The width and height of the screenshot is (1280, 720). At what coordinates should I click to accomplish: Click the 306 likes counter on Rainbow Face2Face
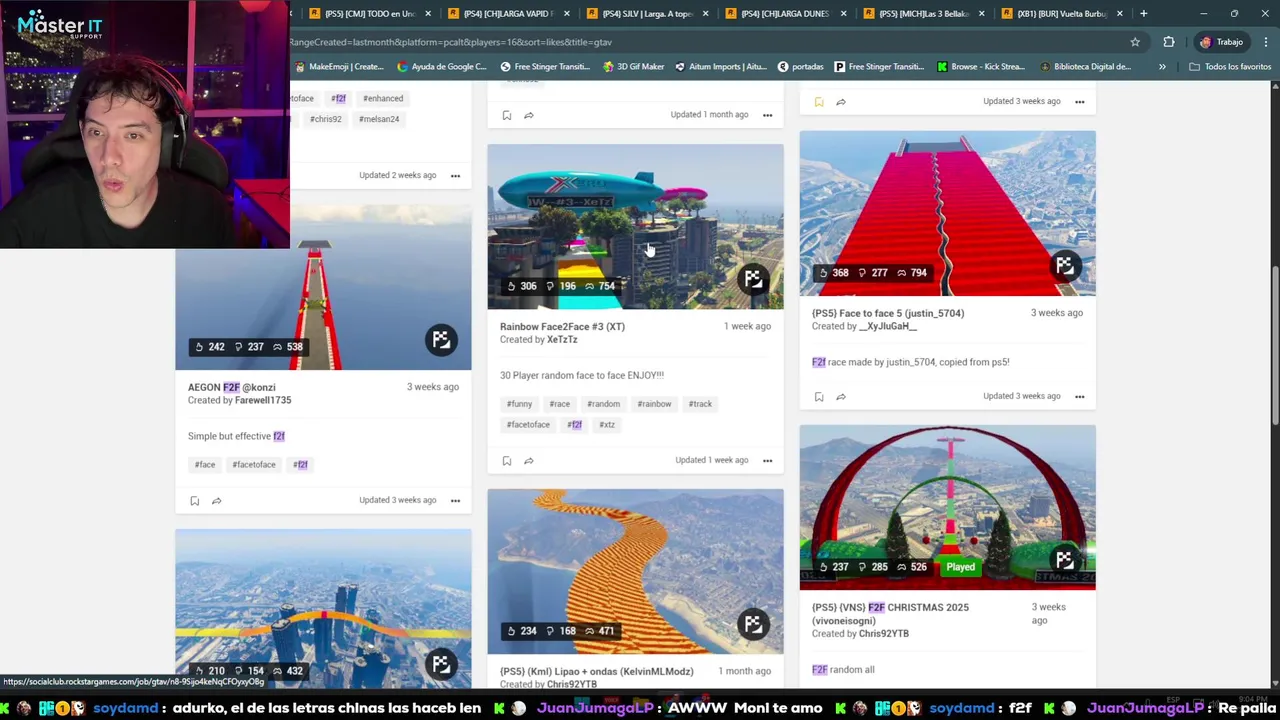[521, 286]
